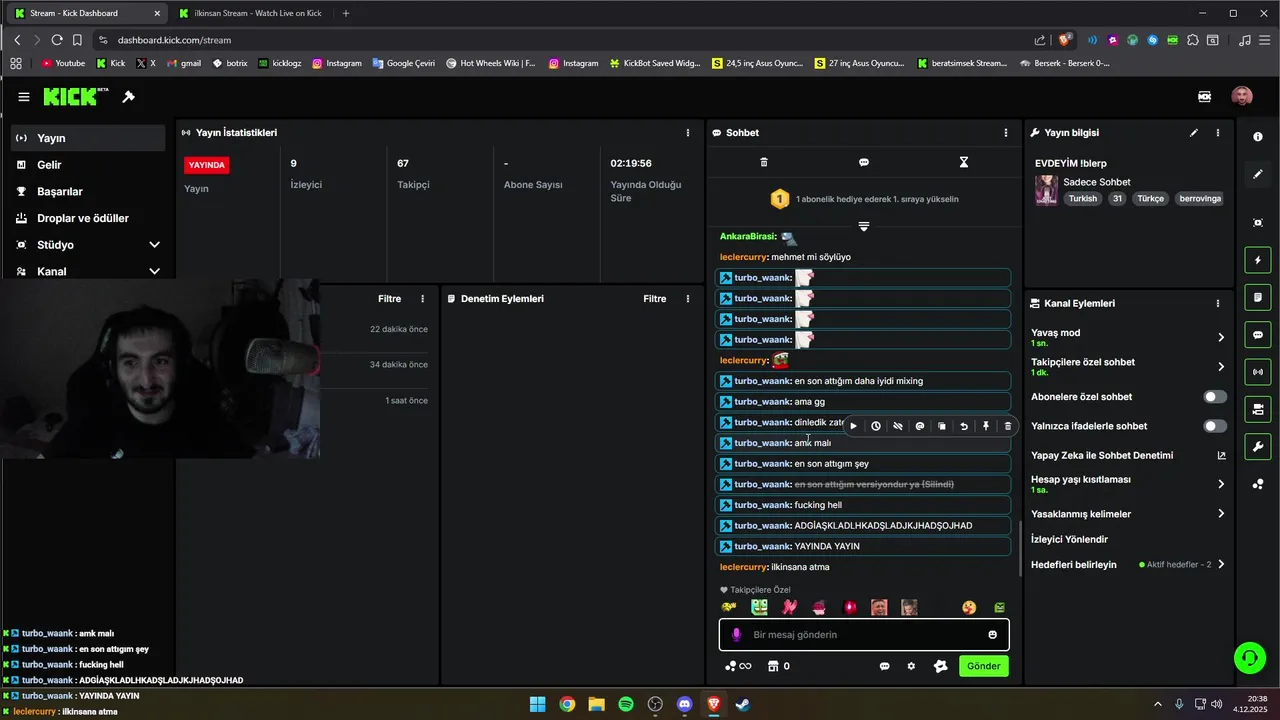Pin the message using the pin icon
This screenshot has height=720, width=1280.
pyautogui.click(x=986, y=426)
